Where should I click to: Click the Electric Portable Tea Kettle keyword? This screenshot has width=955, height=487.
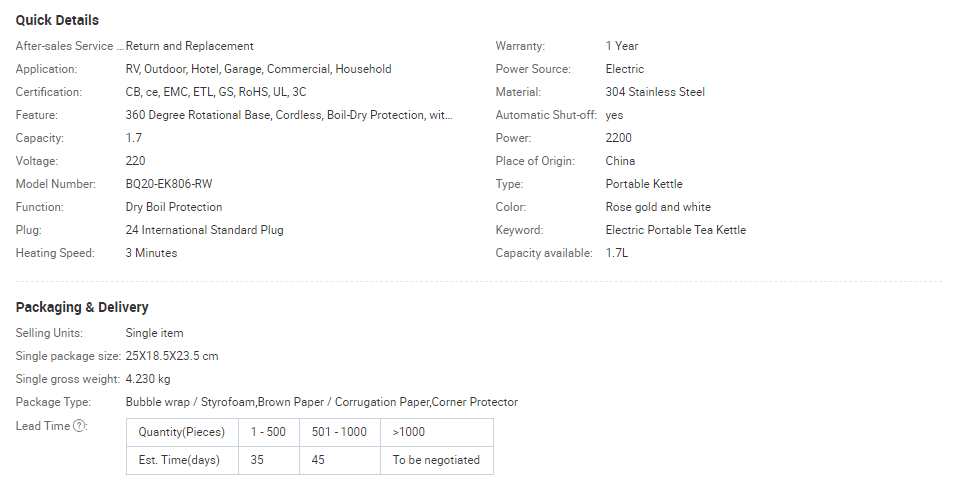pyautogui.click(x=675, y=230)
